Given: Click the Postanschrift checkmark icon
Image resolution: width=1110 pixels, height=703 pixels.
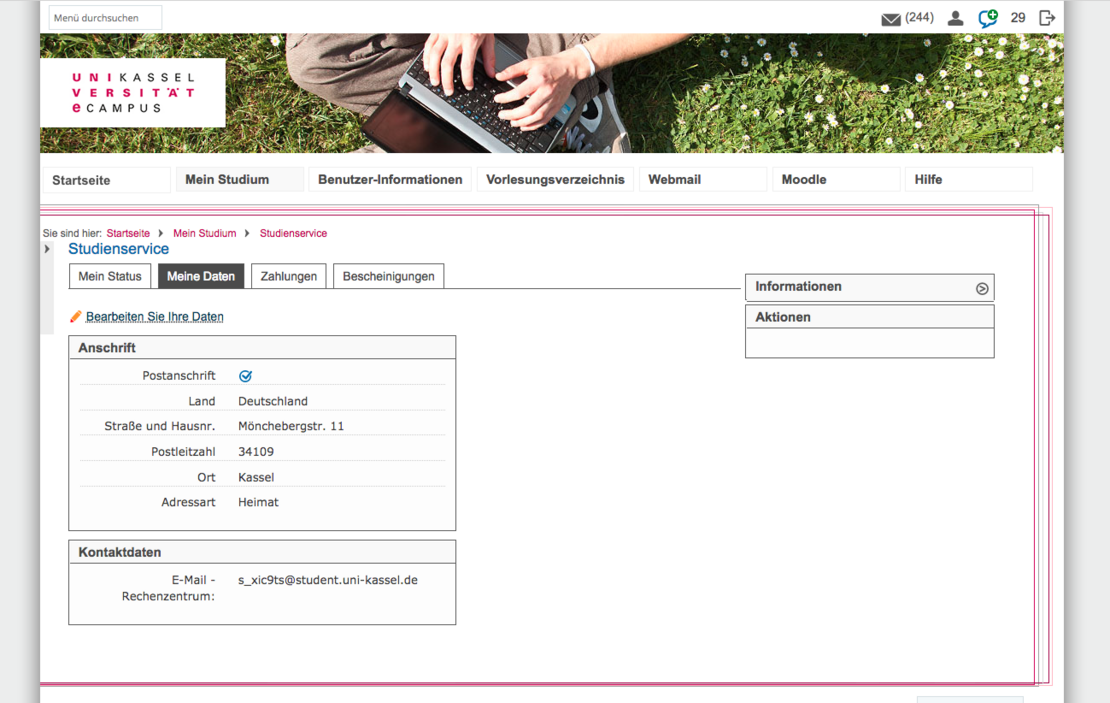Looking at the screenshot, I should pos(245,376).
